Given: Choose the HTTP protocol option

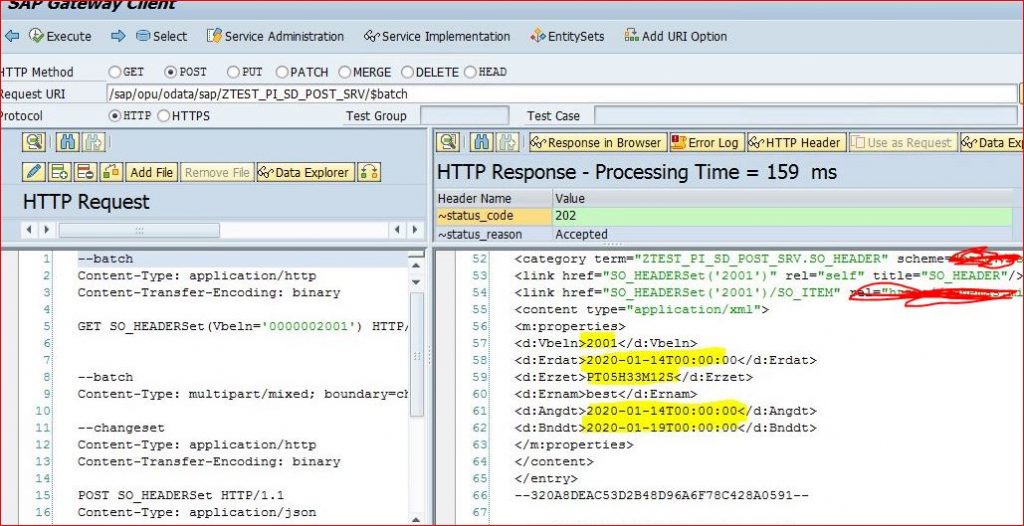Looking at the screenshot, I should tap(115, 116).
